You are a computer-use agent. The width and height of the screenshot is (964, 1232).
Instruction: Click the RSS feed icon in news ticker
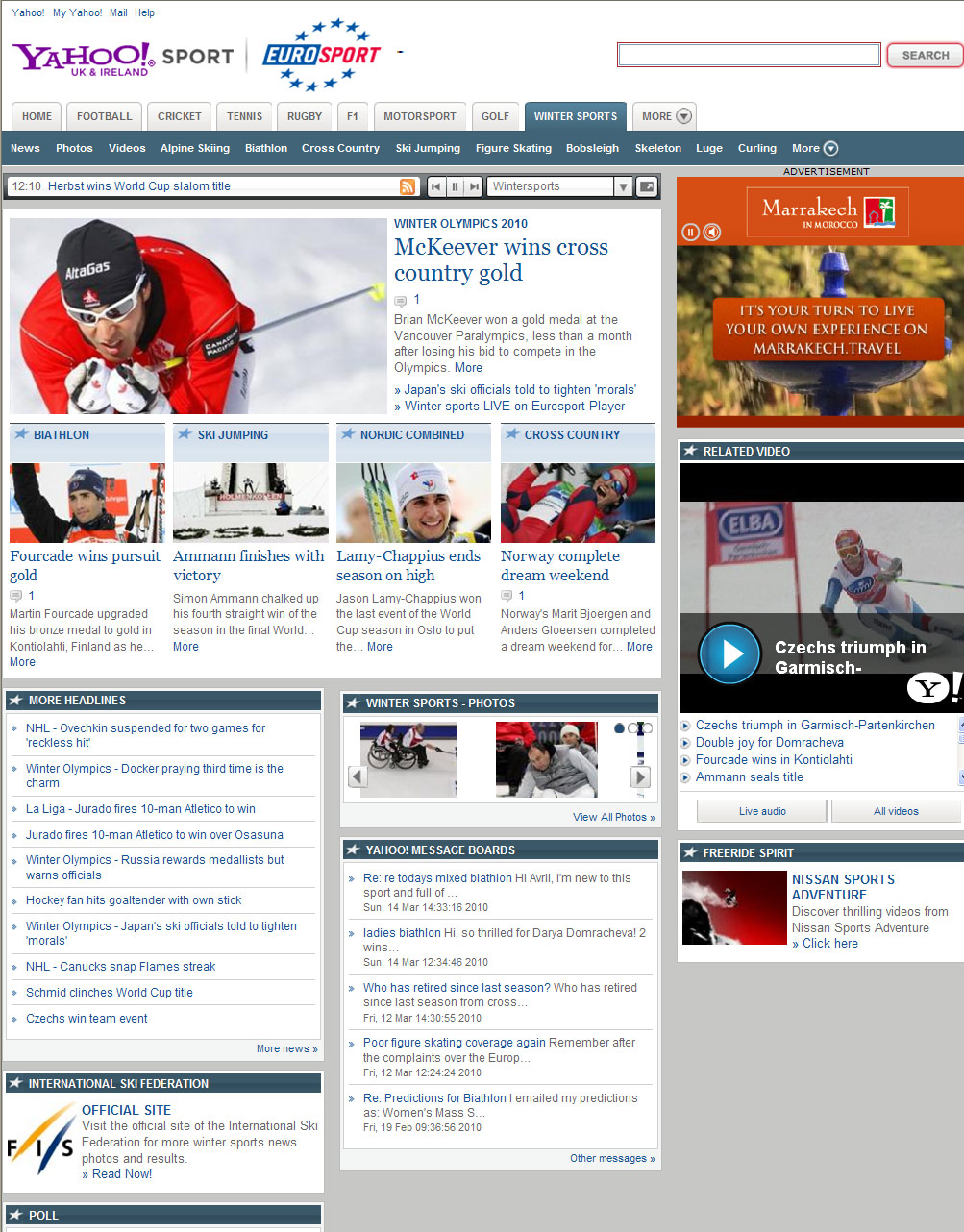click(x=408, y=186)
